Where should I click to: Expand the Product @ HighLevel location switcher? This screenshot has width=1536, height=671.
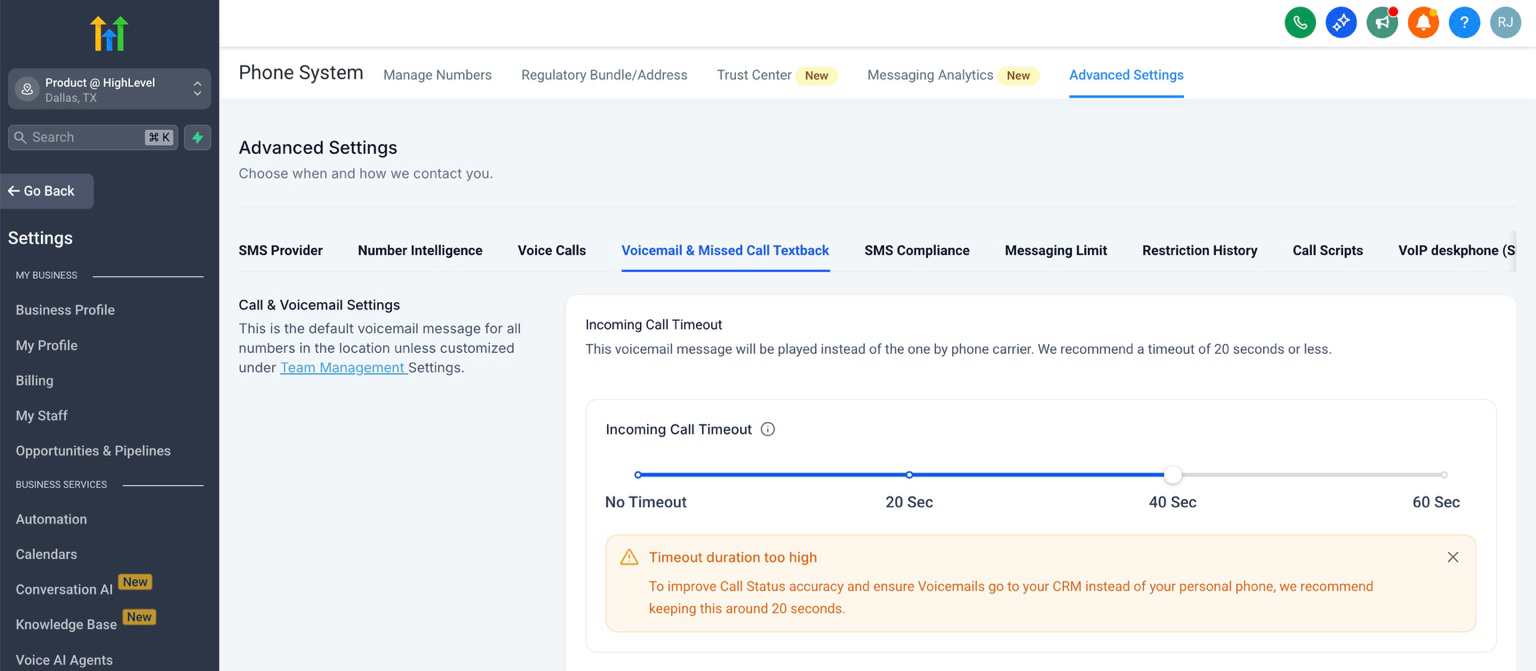[110, 90]
